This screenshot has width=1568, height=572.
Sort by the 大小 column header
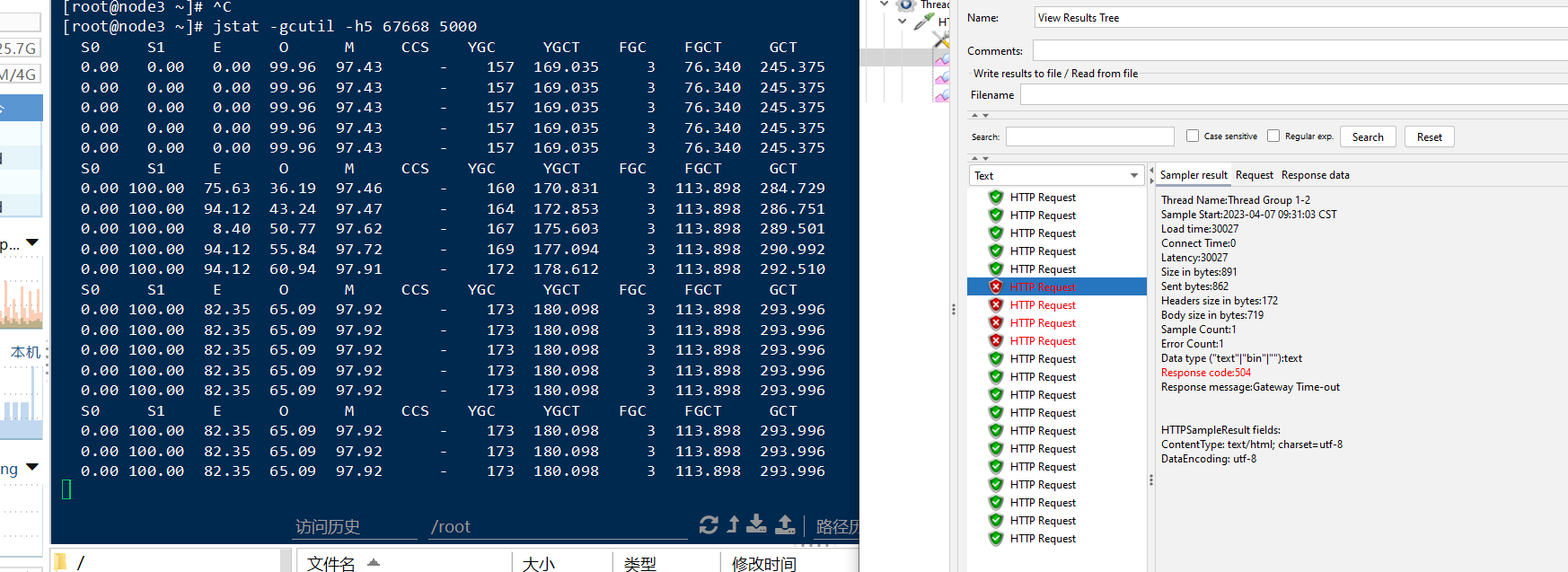(539, 564)
